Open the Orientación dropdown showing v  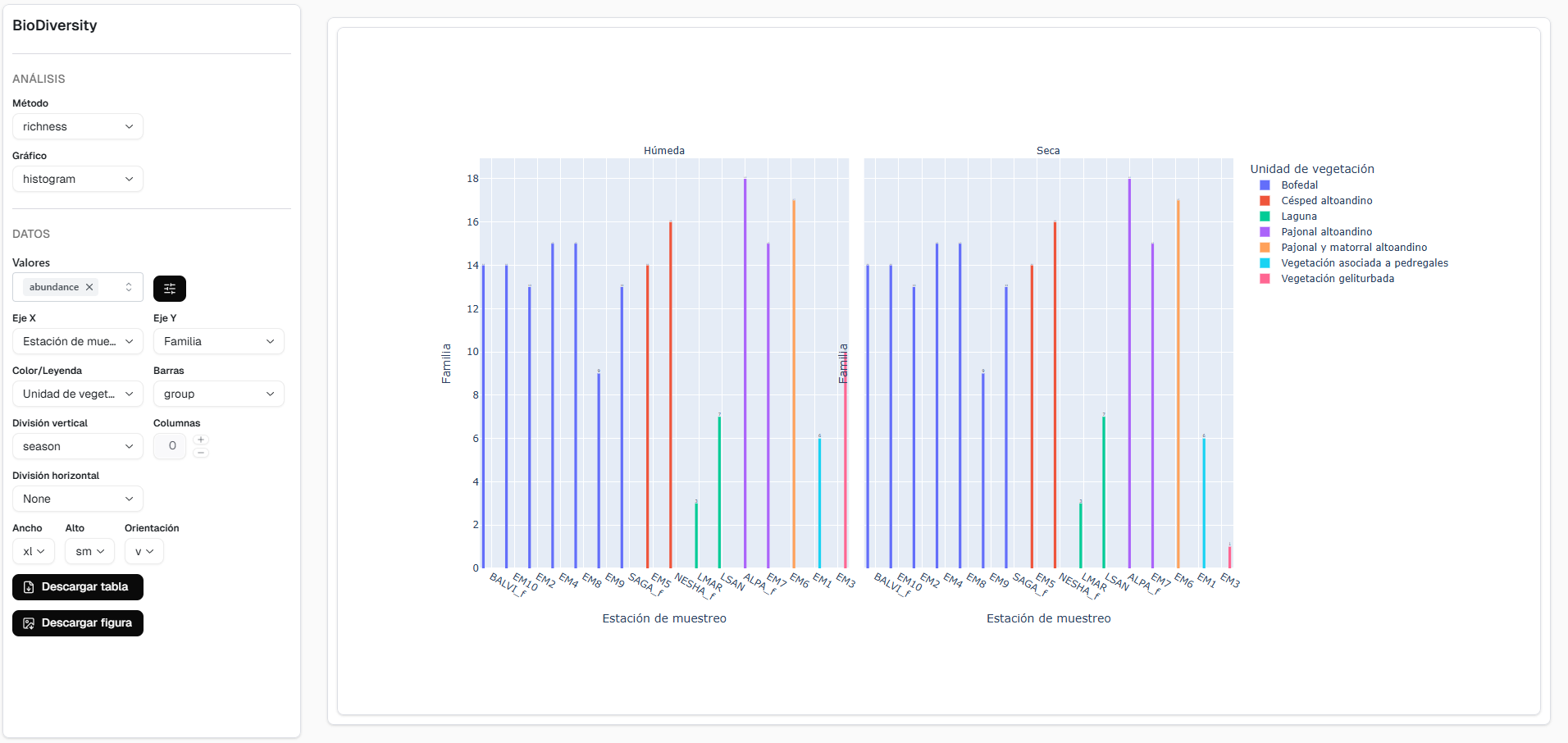(144, 551)
